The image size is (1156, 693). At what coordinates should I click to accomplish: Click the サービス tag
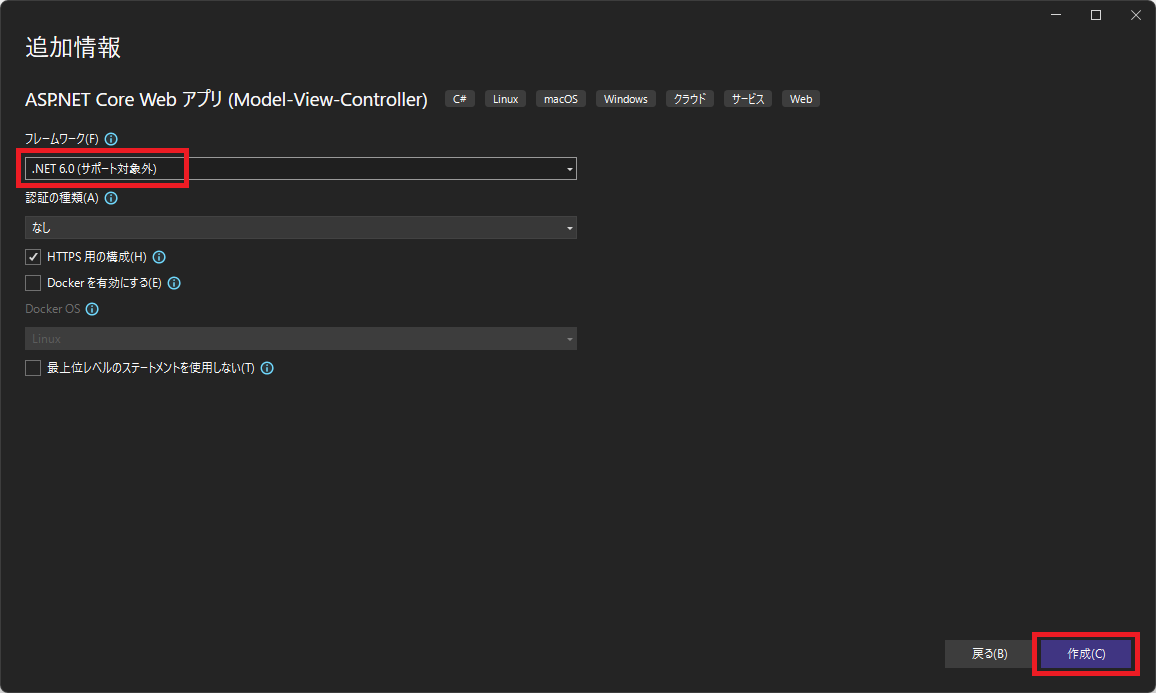[x=748, y=99]
